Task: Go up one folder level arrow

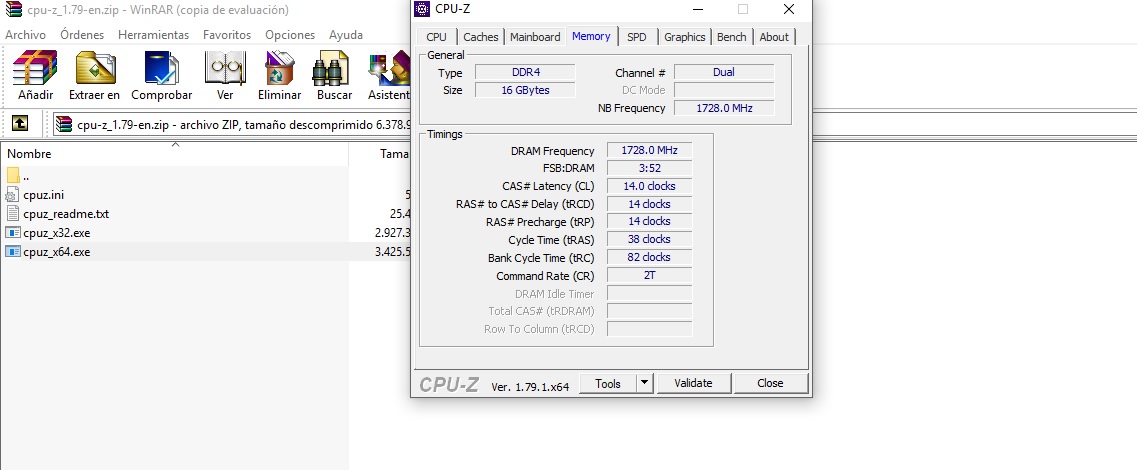Action: point(20,124)
